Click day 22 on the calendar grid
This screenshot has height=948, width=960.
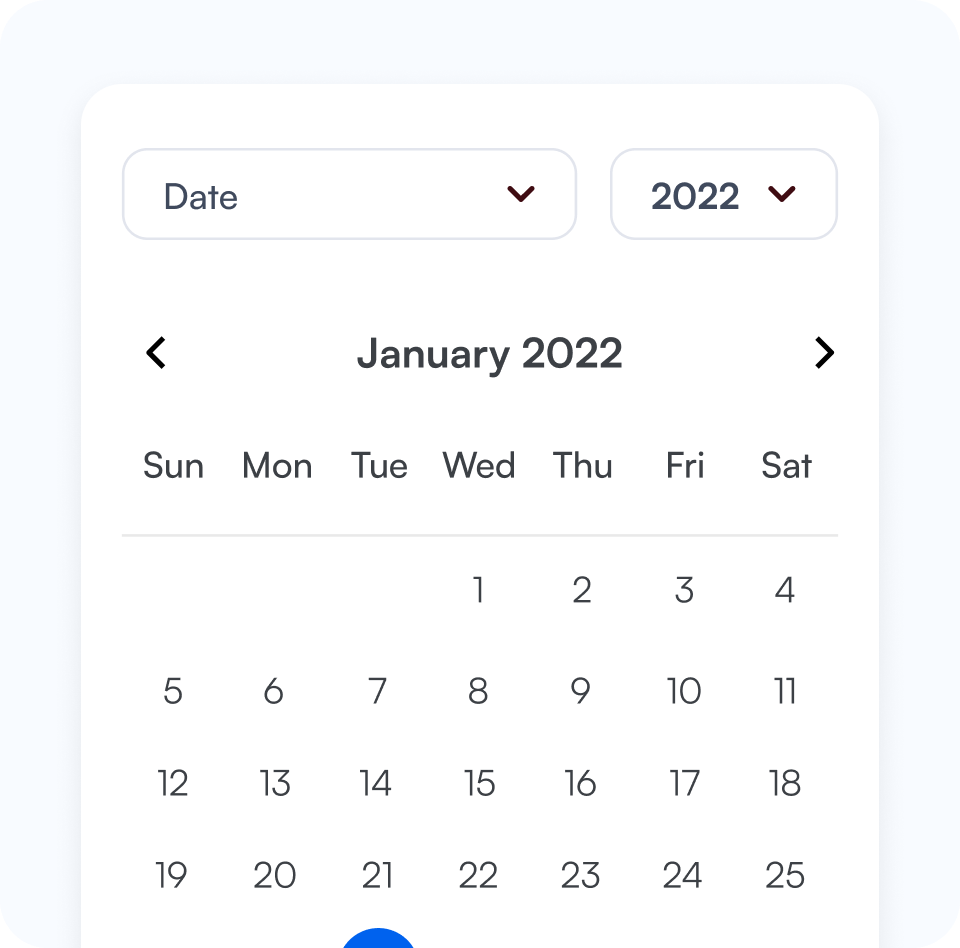click(478, 874)
